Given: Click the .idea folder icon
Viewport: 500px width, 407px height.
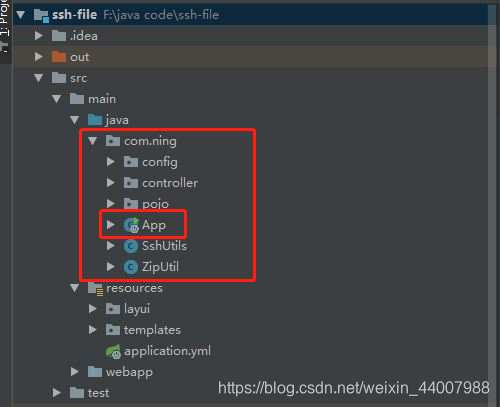Looking at the screenshot, I should pyautogui.click(x=59, y=36).
